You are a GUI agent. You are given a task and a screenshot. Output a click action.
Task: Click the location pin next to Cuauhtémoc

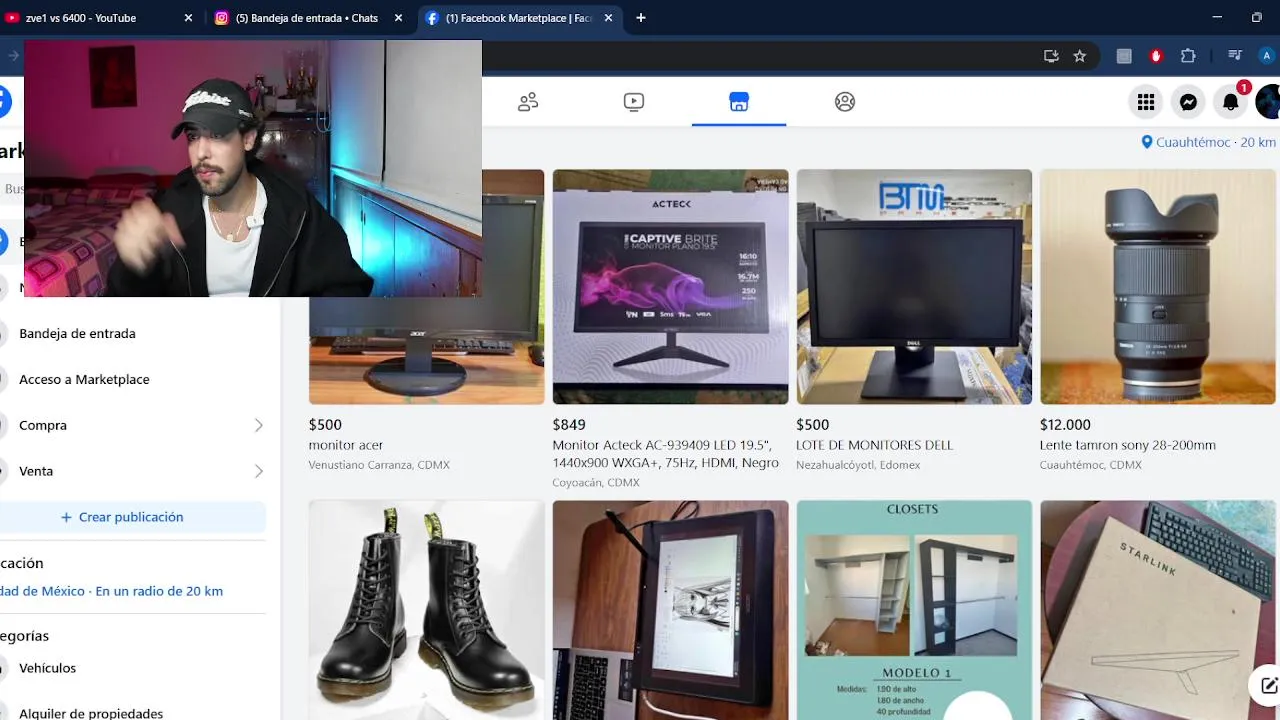[1147, 142]
